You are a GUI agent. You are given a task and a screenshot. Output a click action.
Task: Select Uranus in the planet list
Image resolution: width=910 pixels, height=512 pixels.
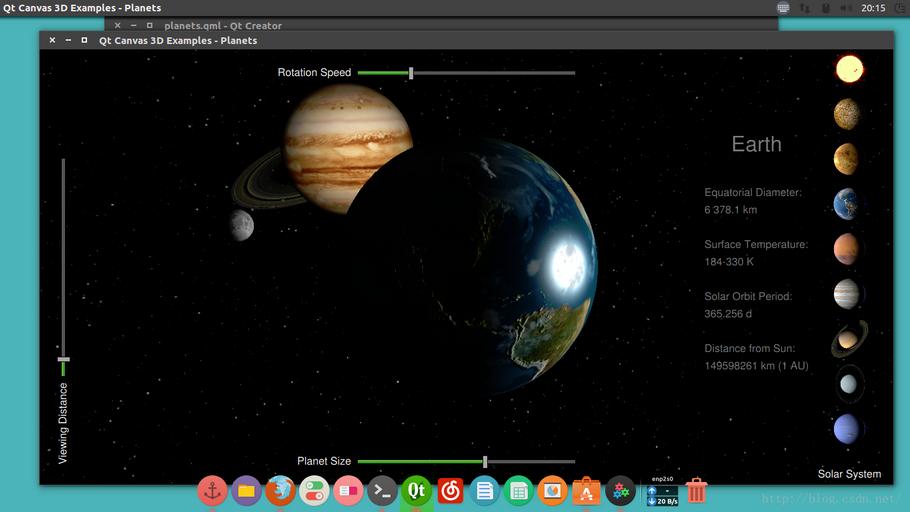point(848,384)
